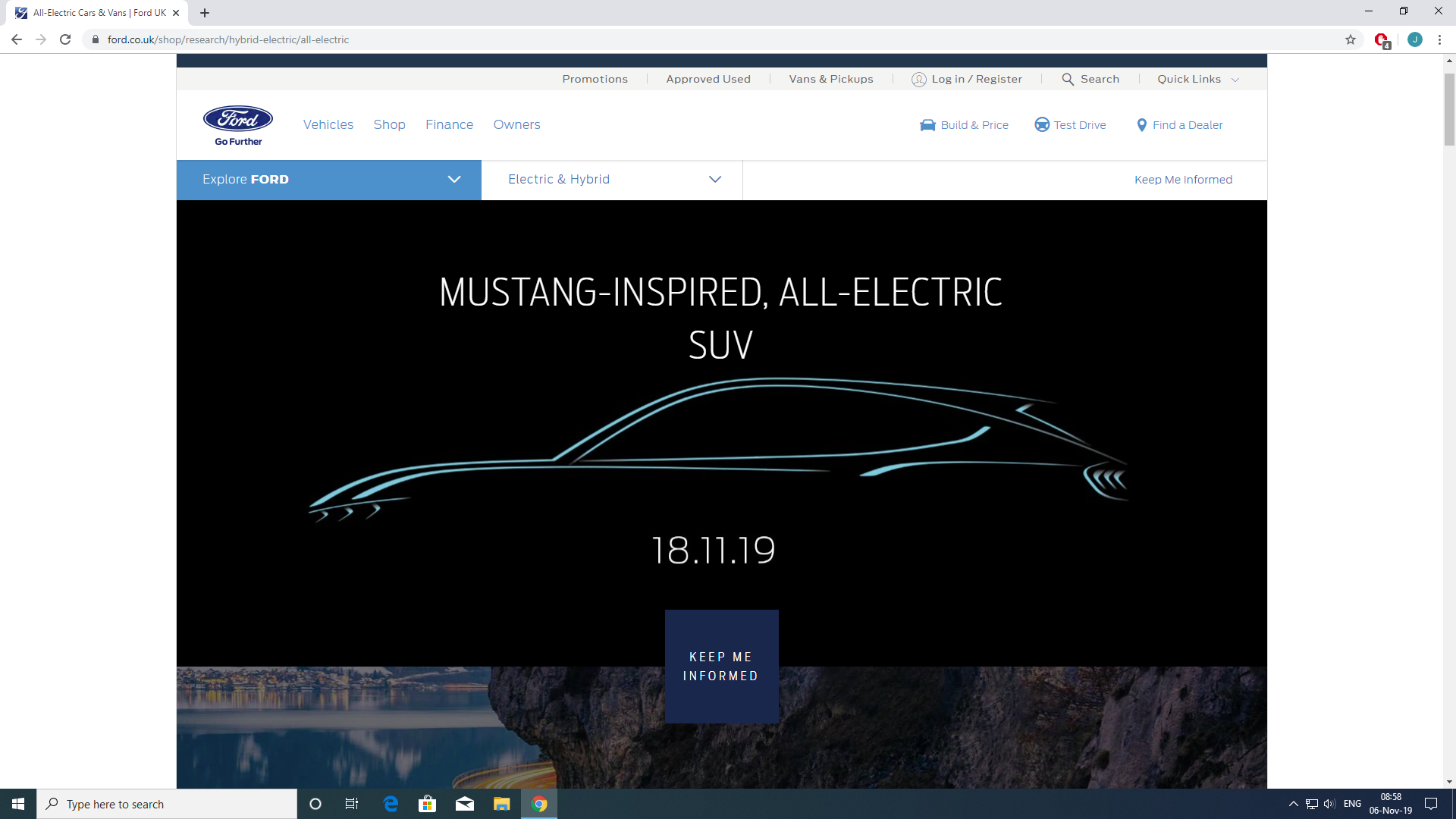The height and width of the screenshot is (819, 1456).
Task: Click the ENG language indicator
Action: click(x=1352, y=804)
